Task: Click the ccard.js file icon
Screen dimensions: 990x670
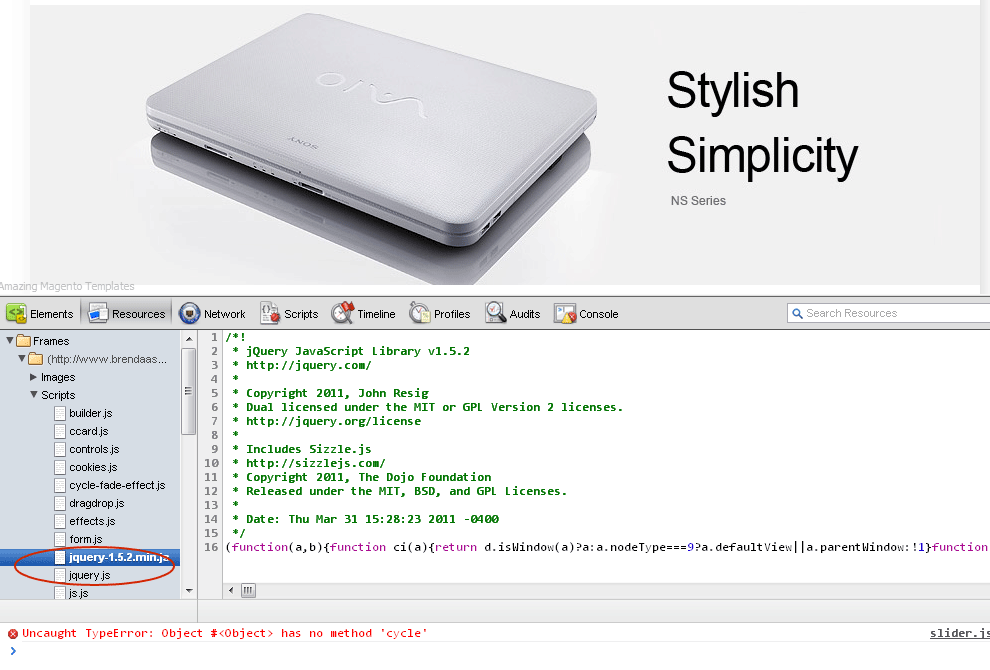Action: pos(60,431)
